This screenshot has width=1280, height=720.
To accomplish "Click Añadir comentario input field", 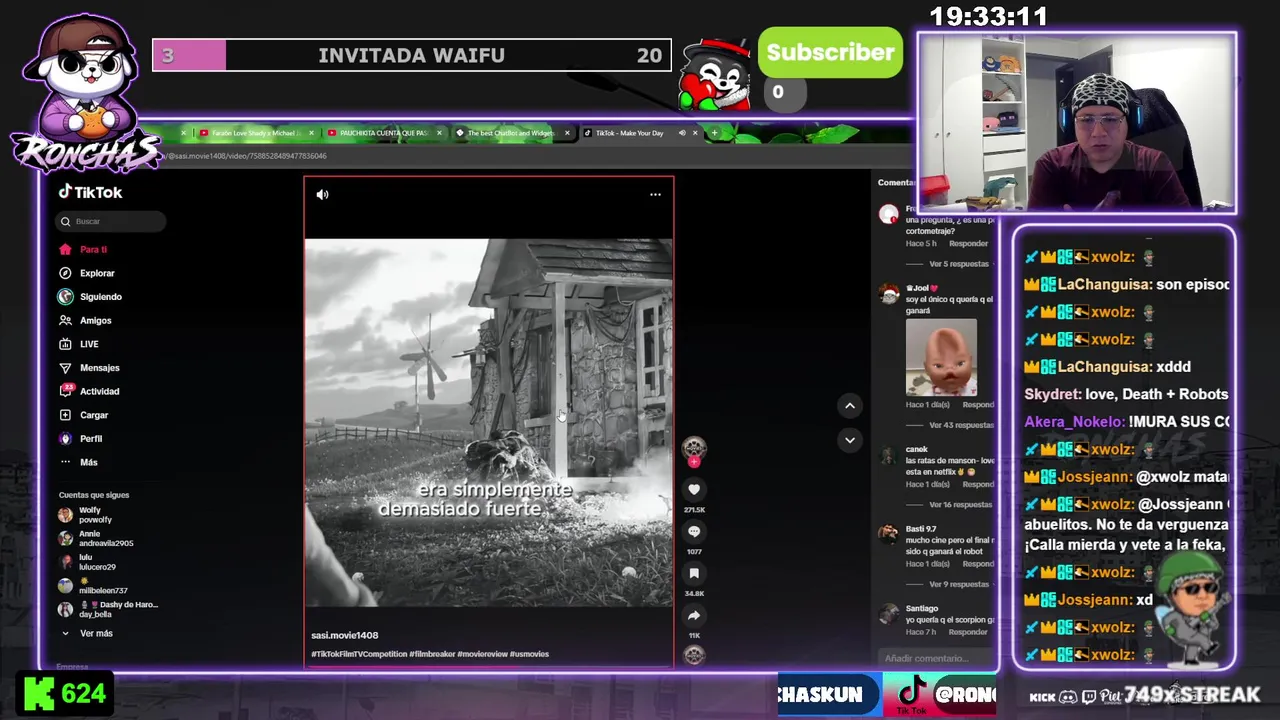I will [935, 658].
